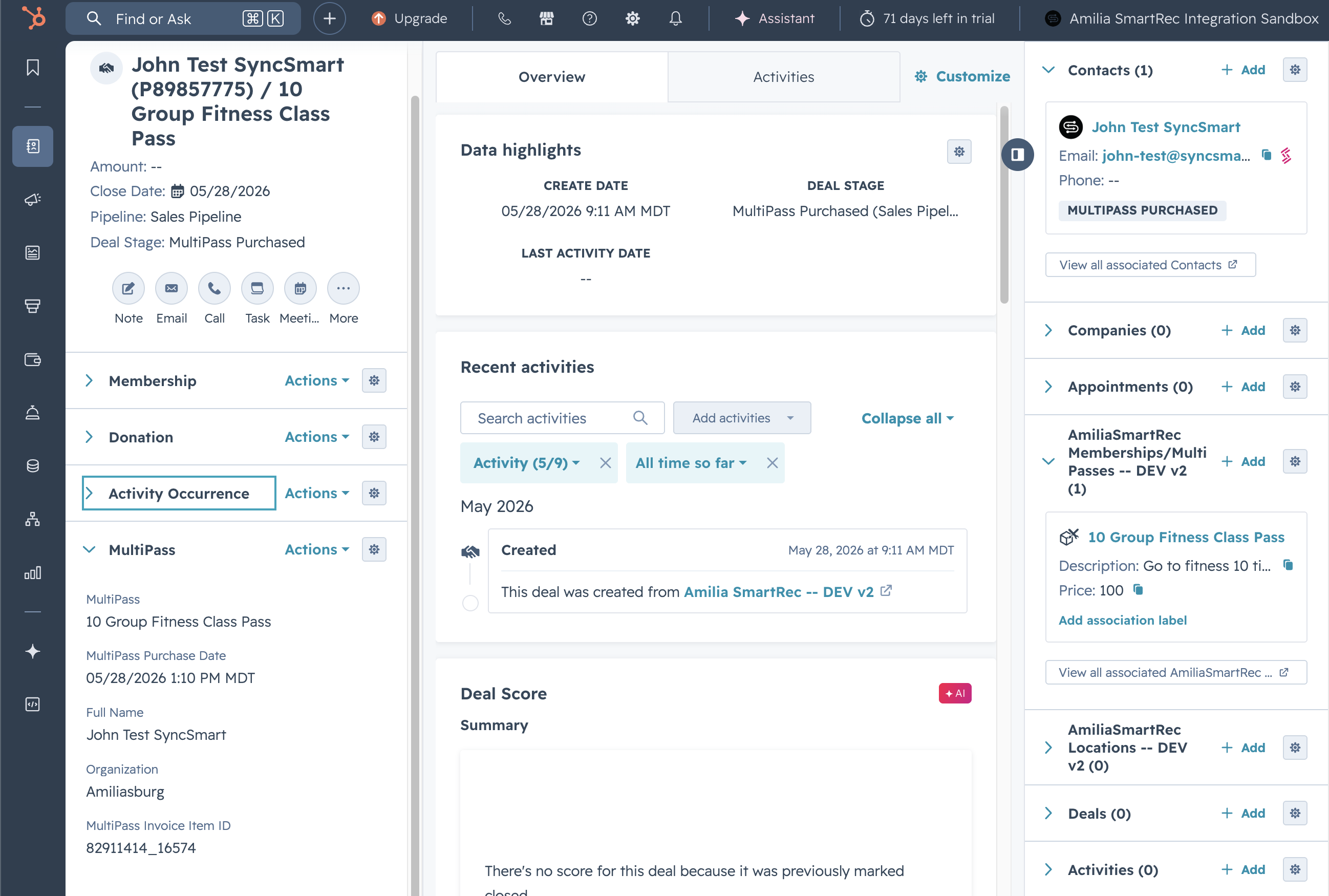Screen dimensions: 1329x896
Task: Add a company via Companies Add
Action: [x=1244, y=330]
